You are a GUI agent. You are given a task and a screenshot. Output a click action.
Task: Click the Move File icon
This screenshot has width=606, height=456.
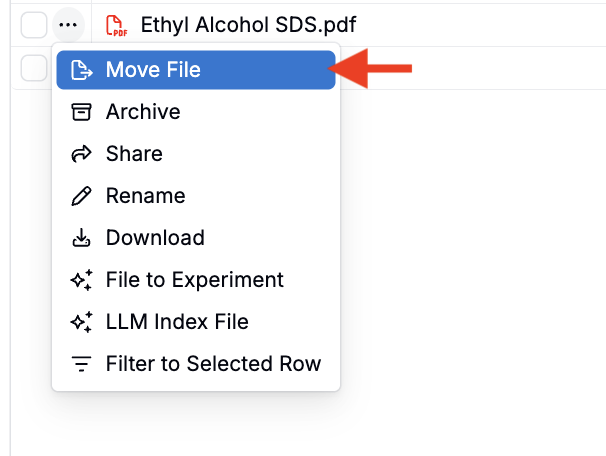[x=82, y=70]
